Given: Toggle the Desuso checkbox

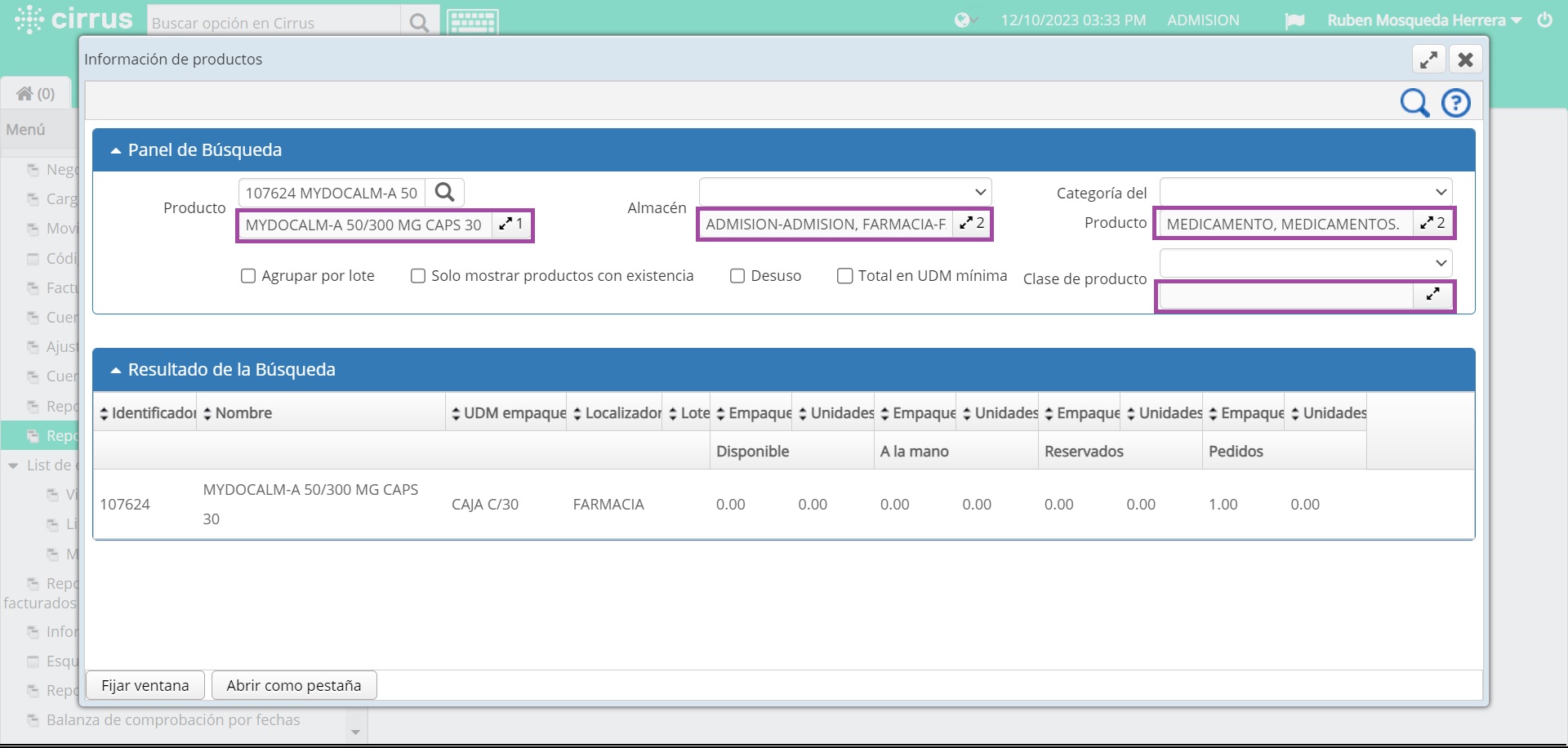Looking at the screenshot, I should click(737, 276).
